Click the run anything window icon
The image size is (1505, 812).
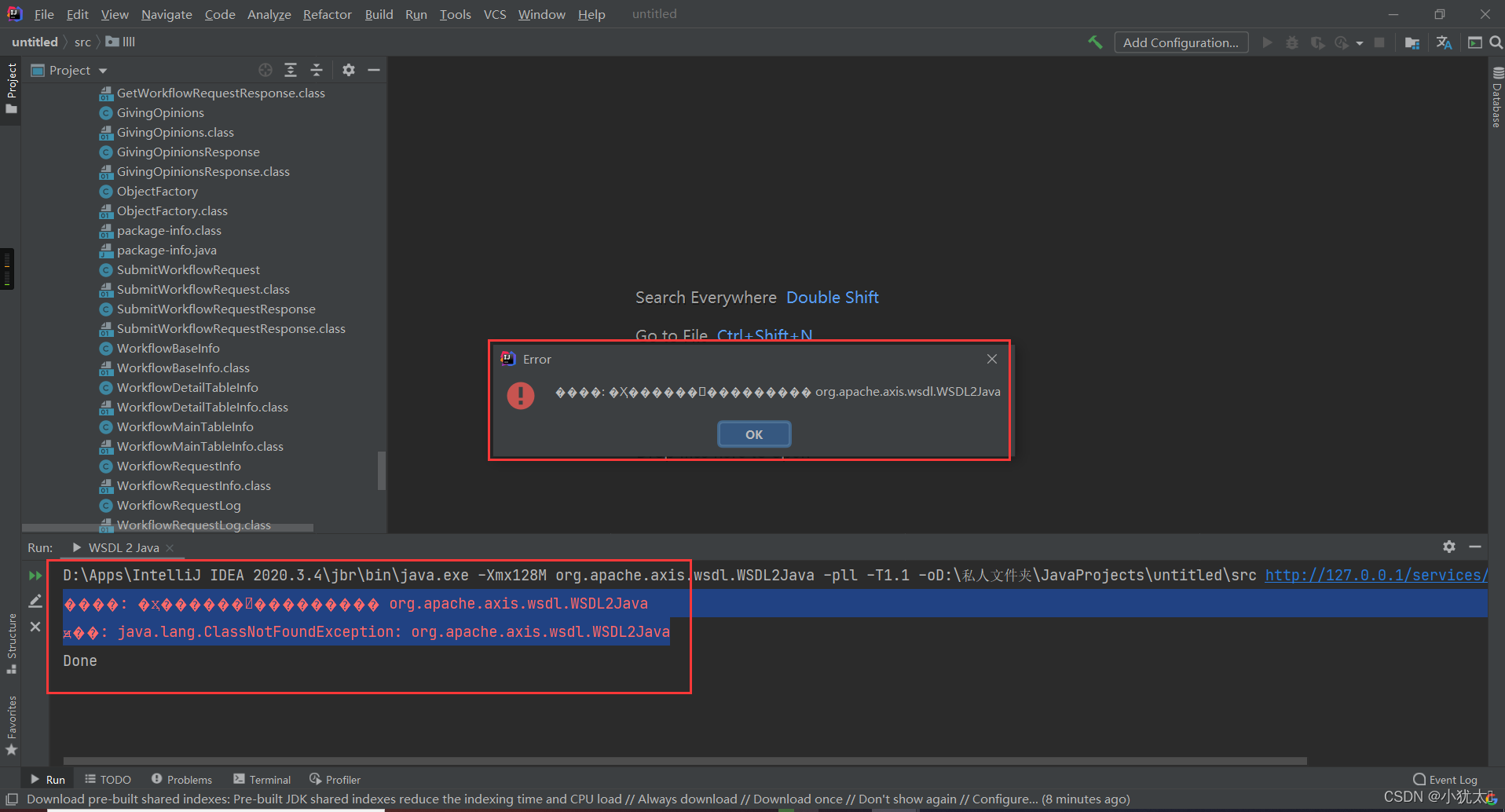1474,42
